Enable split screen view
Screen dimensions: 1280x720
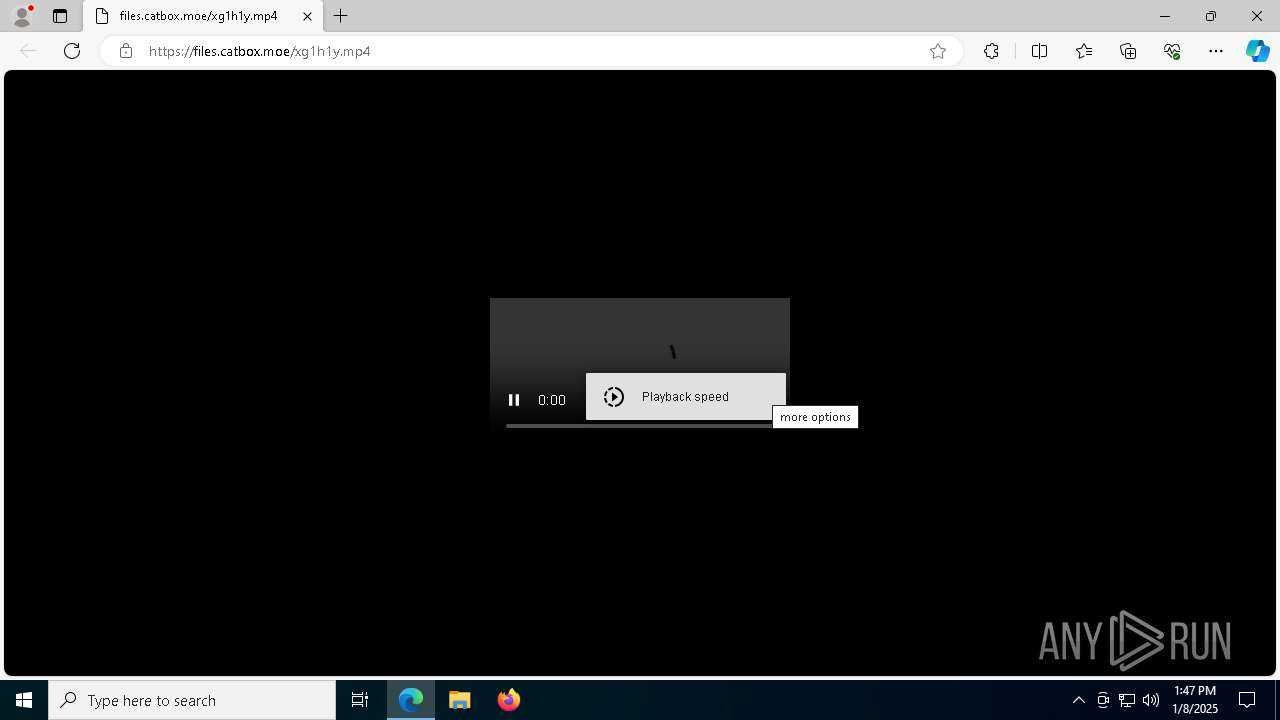tap(1039, 51)
